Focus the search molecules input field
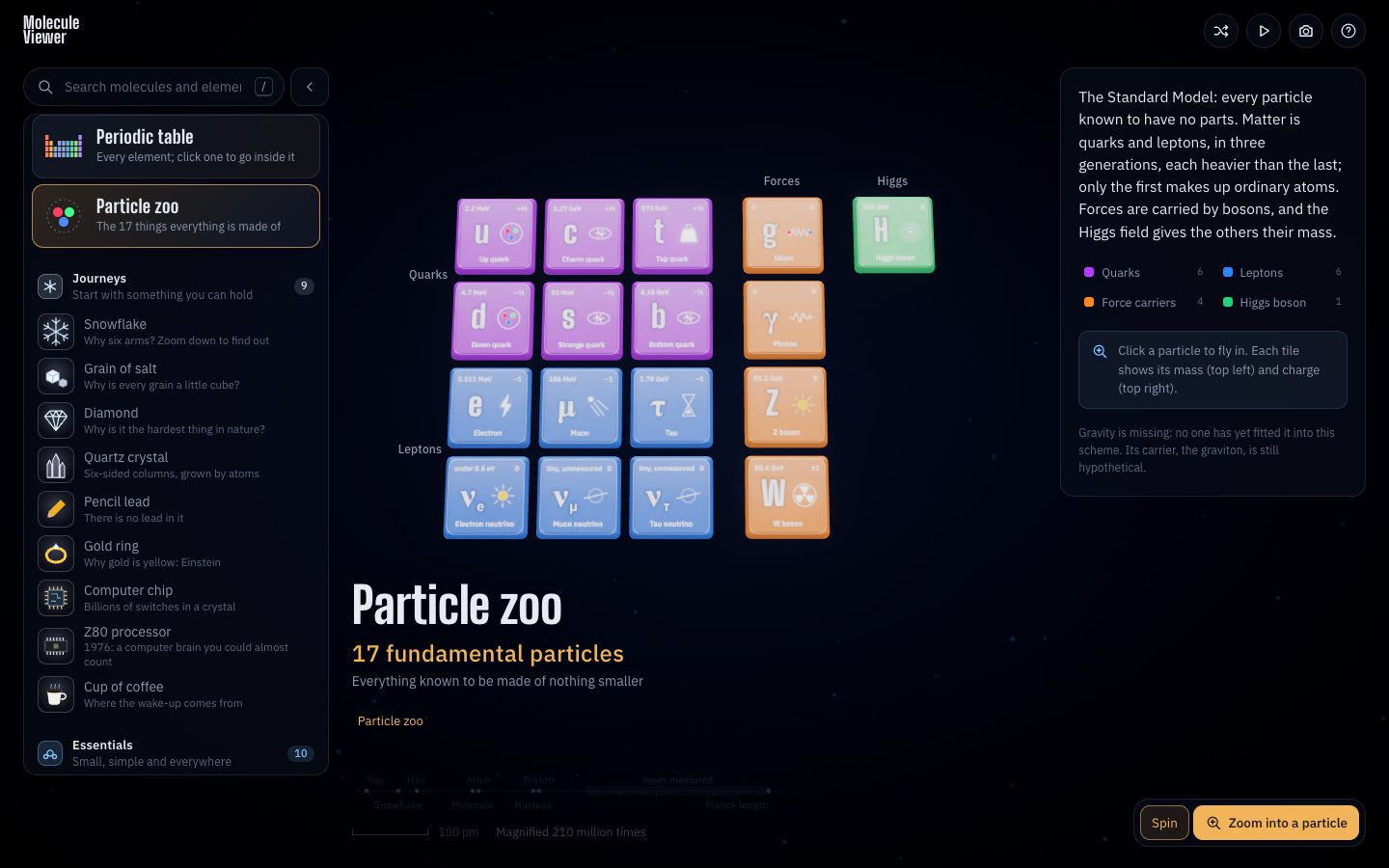This screenshot has width=1389, height=868. (154, 87)
